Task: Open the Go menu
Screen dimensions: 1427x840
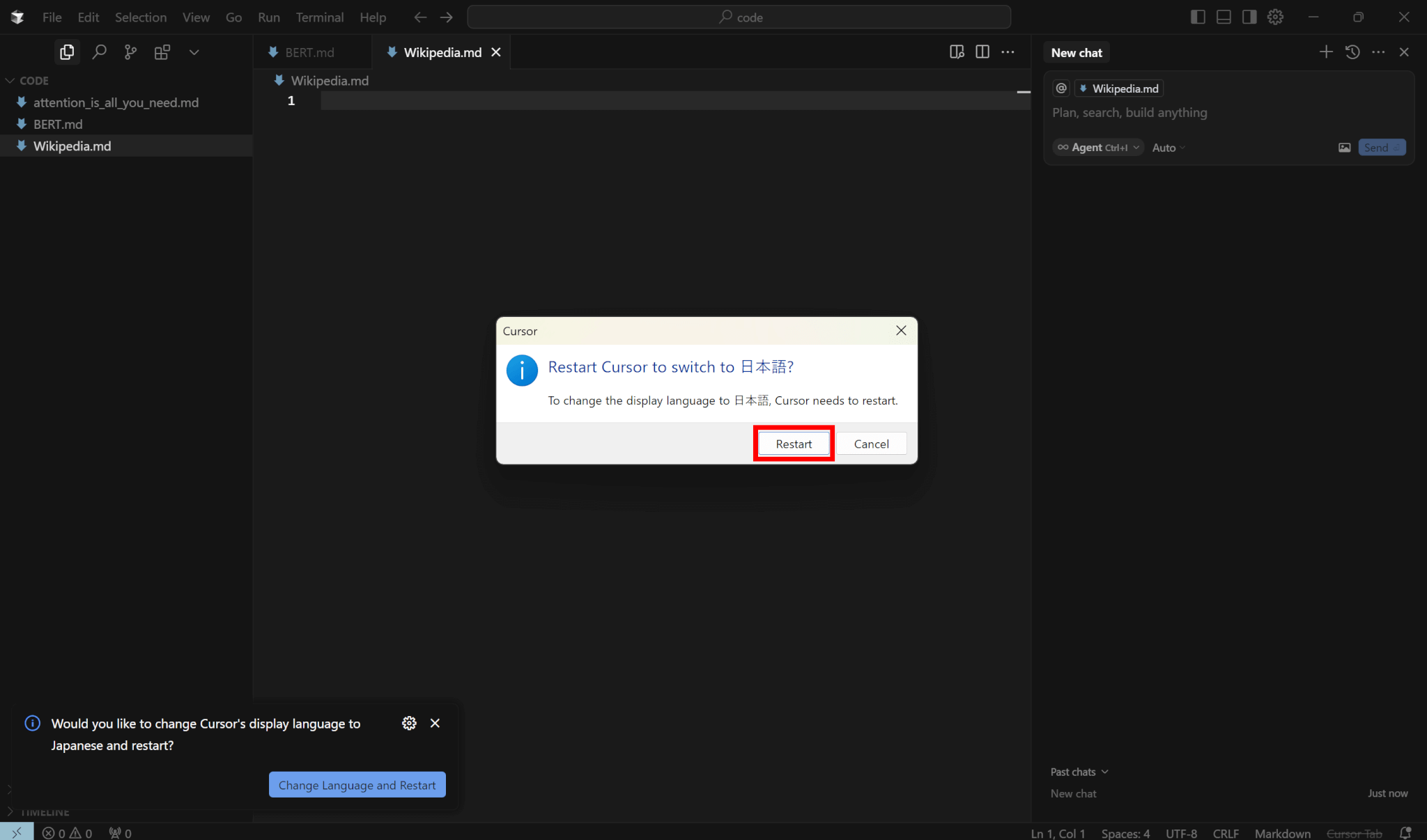Action: (233, 17)
